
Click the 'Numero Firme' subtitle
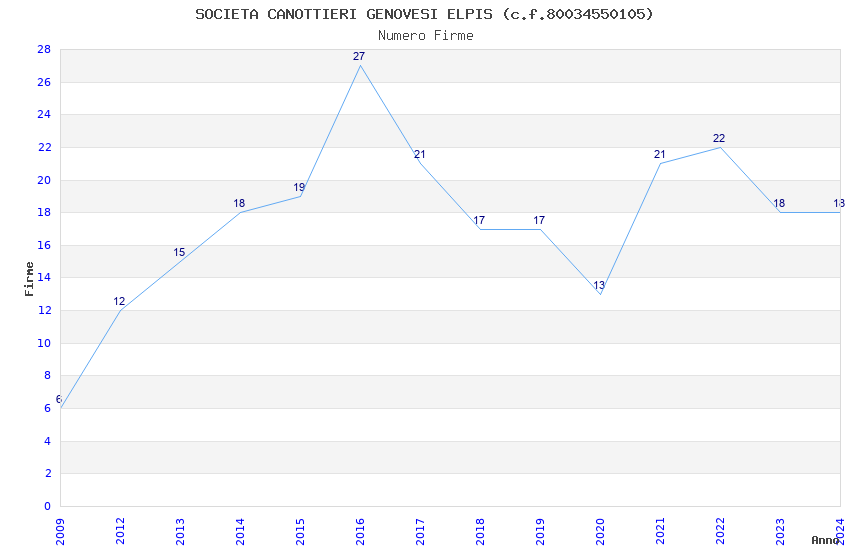pyautogui.click(x=426, y=36)
